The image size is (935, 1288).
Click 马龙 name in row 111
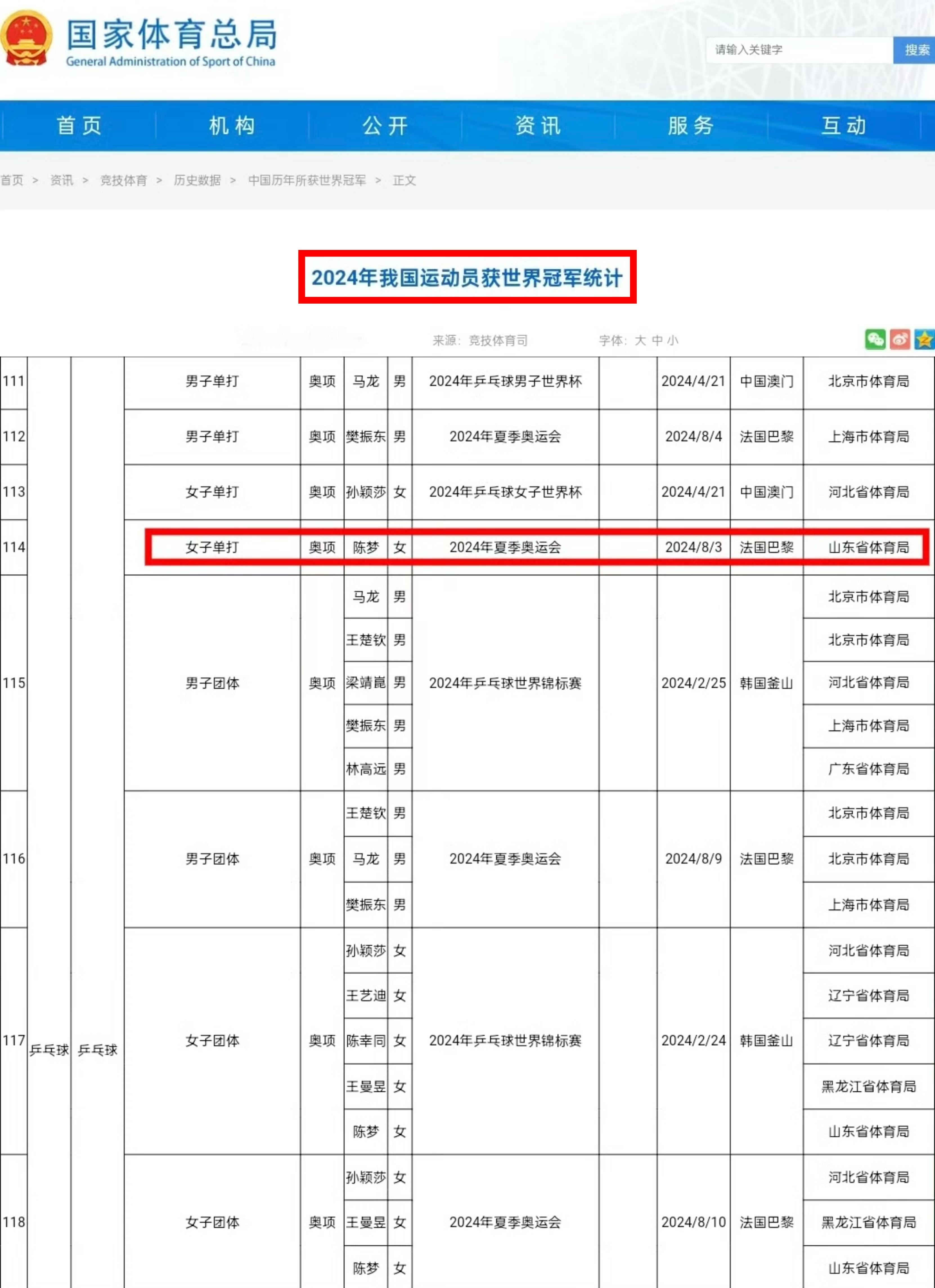point(366,381)
